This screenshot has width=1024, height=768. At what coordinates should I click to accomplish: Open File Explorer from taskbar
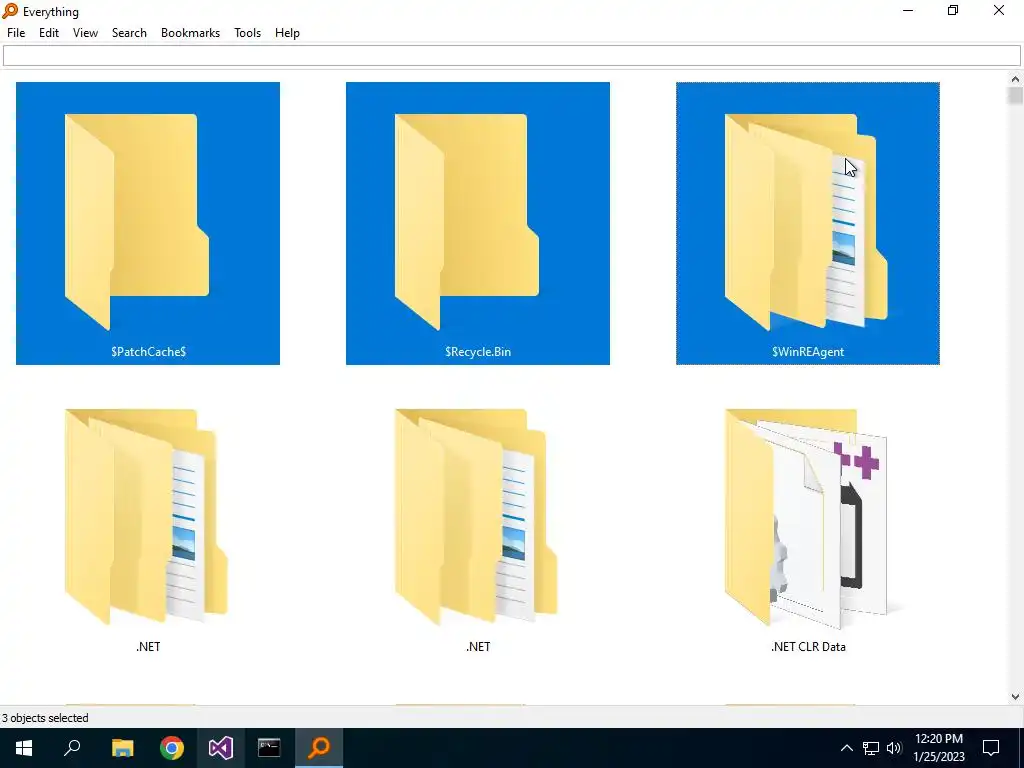[122, 748]
